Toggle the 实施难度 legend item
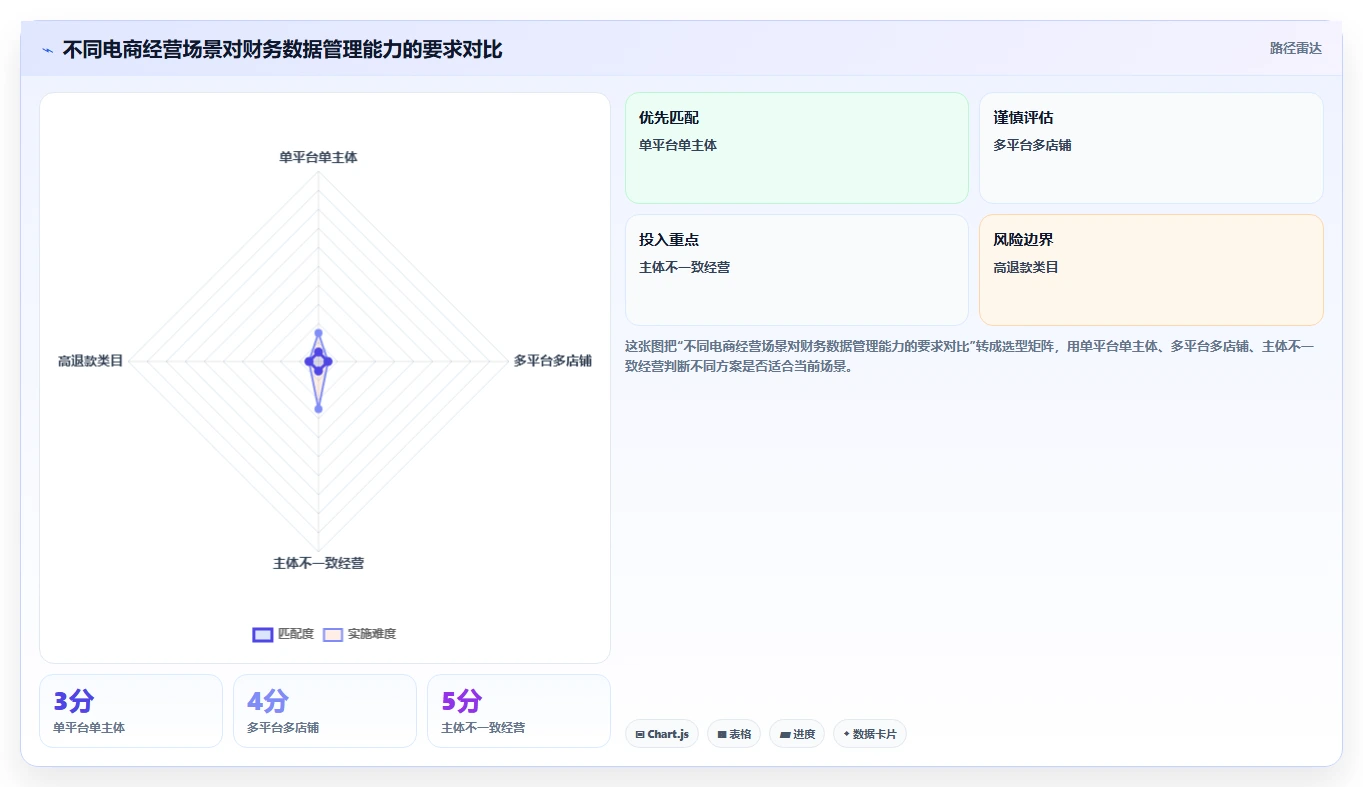1363x787 pixels. [360, 634]
